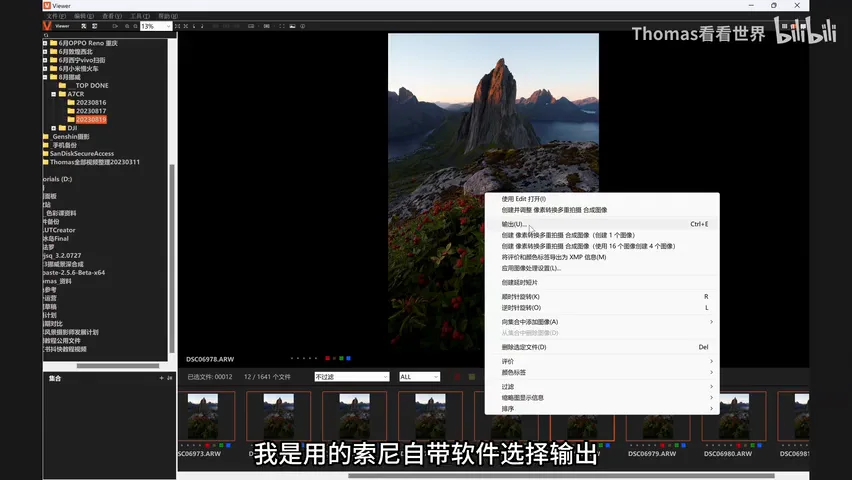Choose 删除选定文件(D) in context menu
852x480 pixels.
pyautogui.click(x=602, y=347)
